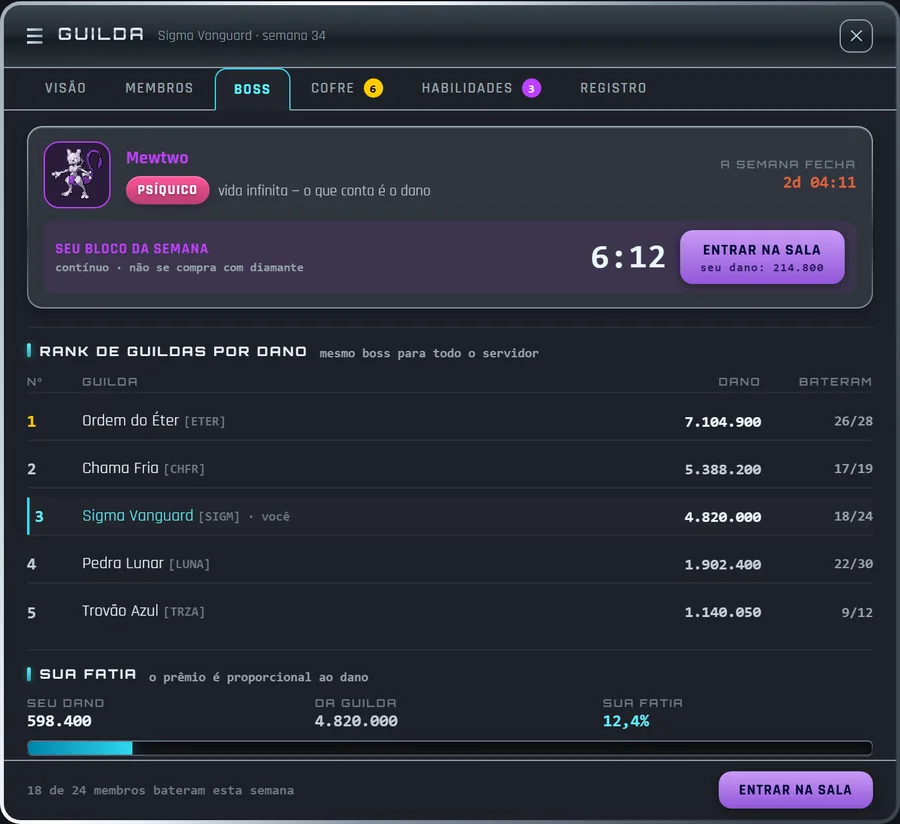Image resolution: width=900 pixels, height=824 pixels.
Task: Click the Mewtwo boss name
Action: 157,158
